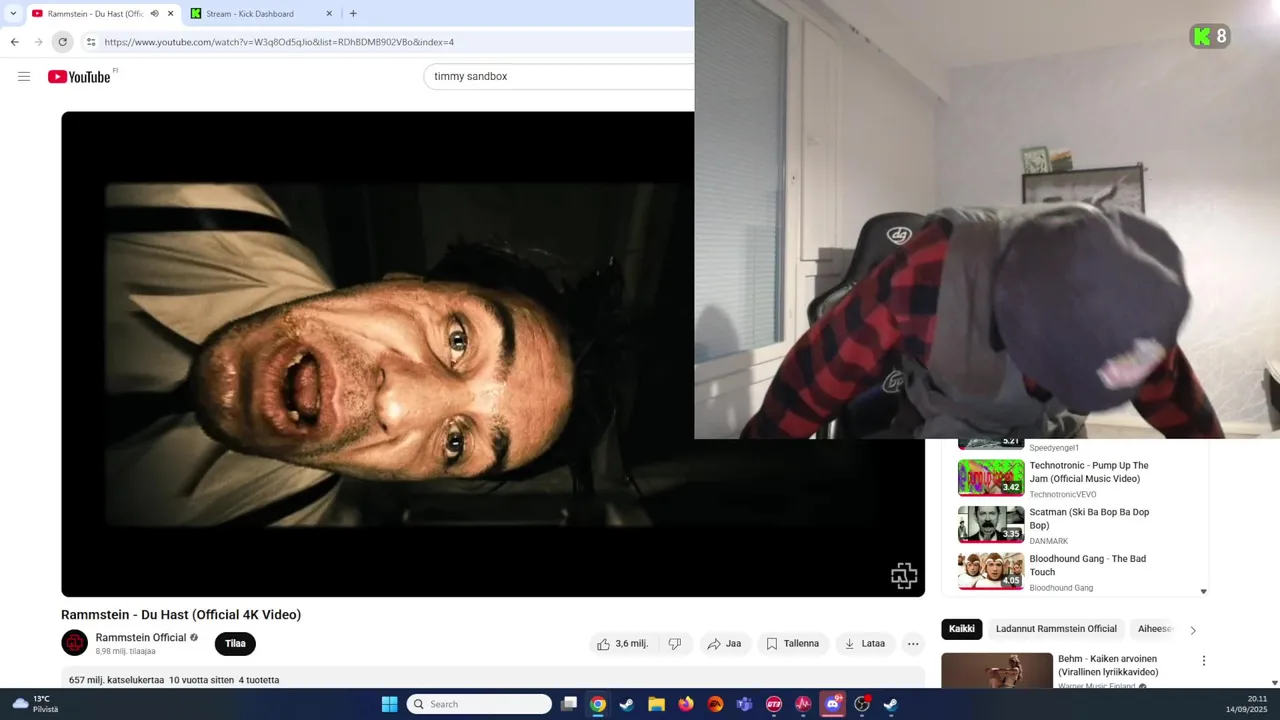The image size is (1280, 720).
Task: Open Scatman playlist thumbnail
Action: point(991,524)
